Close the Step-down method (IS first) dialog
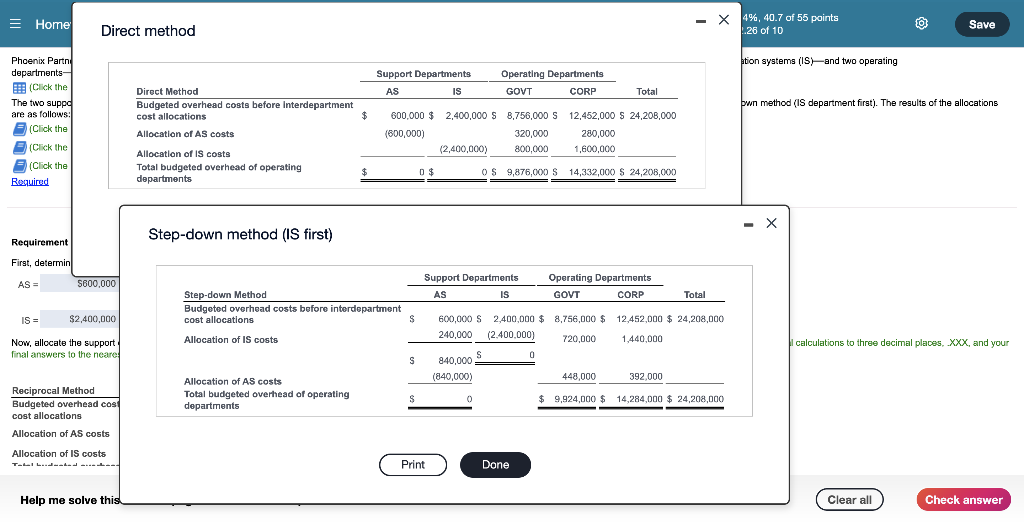The image size is (1024, 524). pyautogui.click(x=771, y=223)
